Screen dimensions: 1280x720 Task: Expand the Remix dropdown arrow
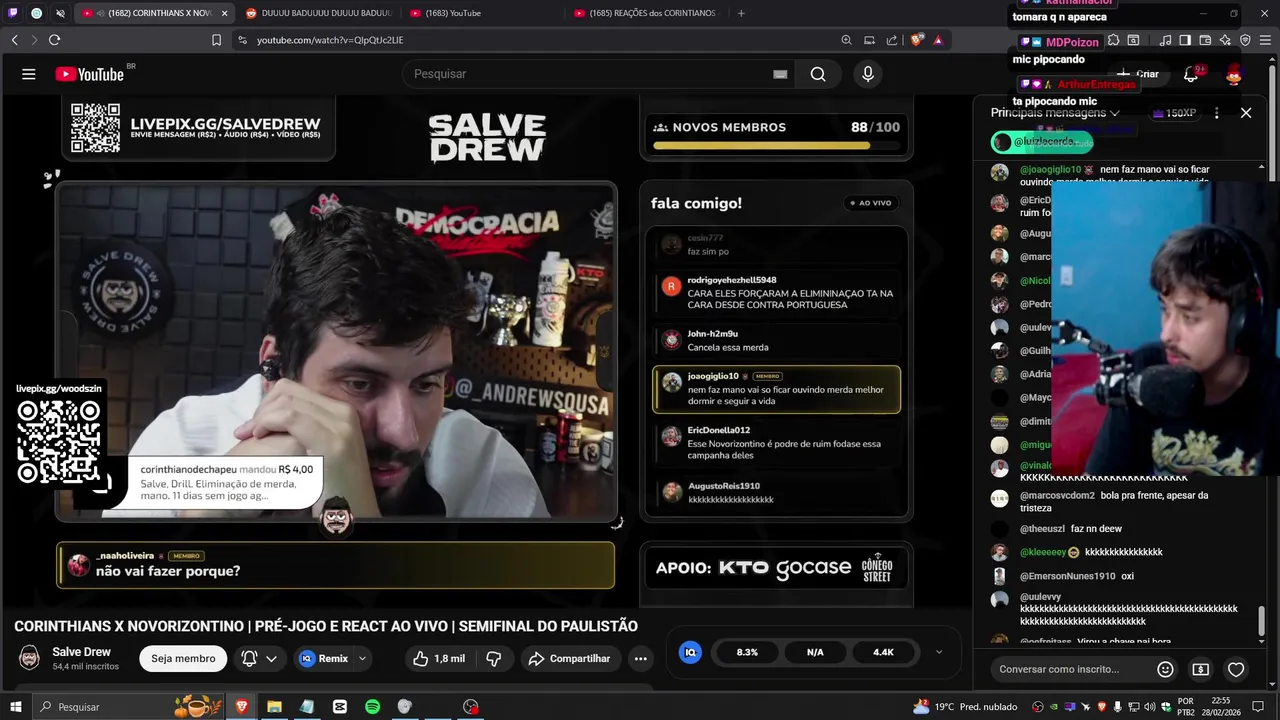click(362, 658)
